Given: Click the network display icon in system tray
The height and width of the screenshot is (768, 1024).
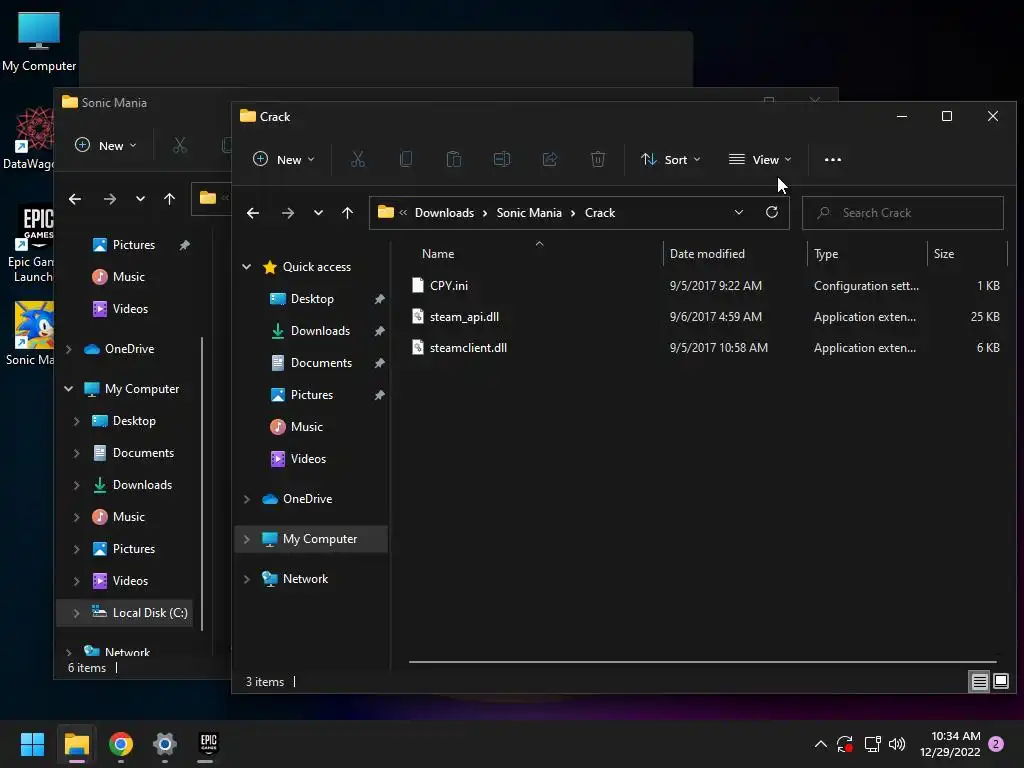Looking at the screenshot, I should (872, 744).
